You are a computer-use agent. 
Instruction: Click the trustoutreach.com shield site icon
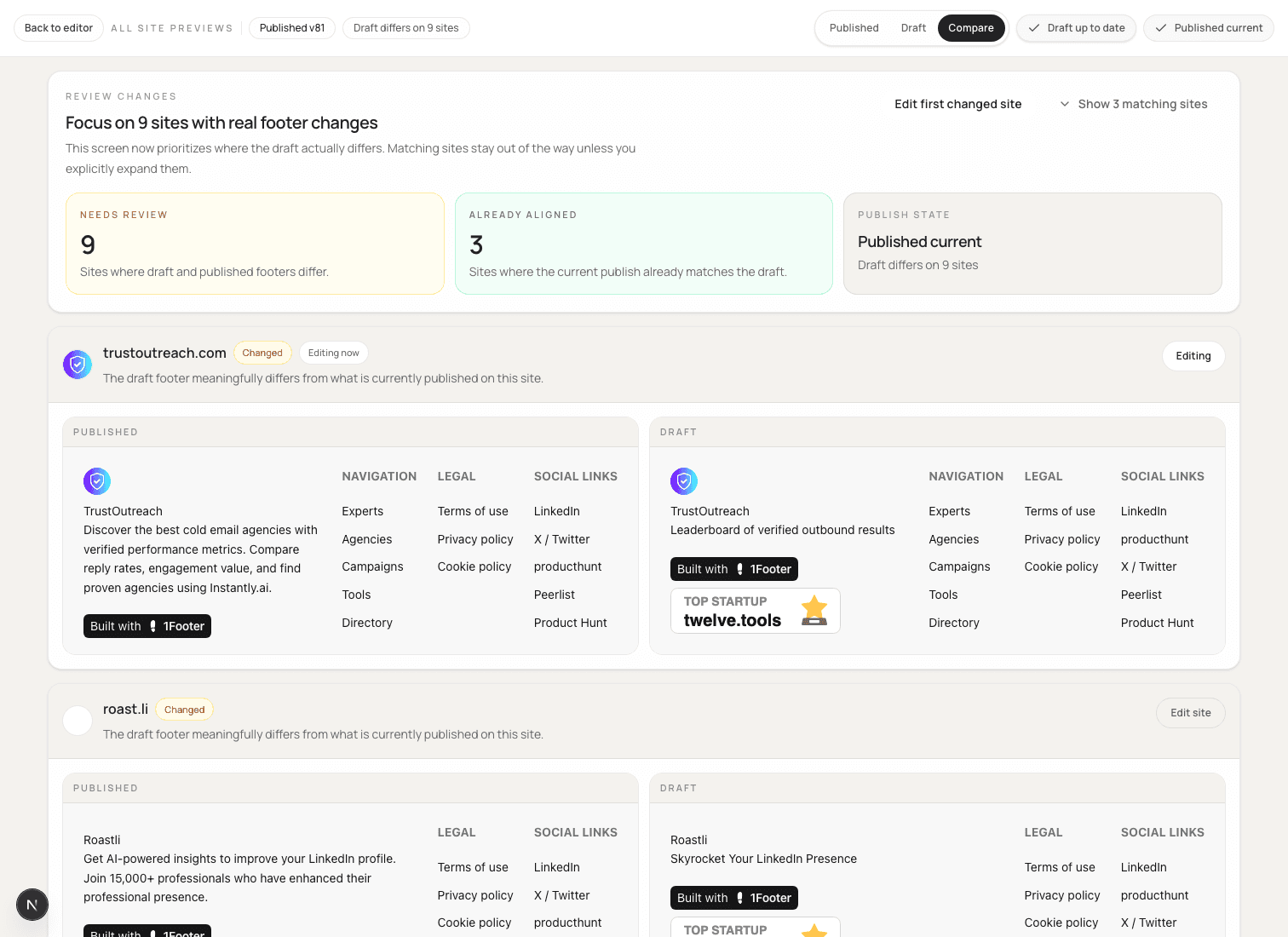(78, 365)
